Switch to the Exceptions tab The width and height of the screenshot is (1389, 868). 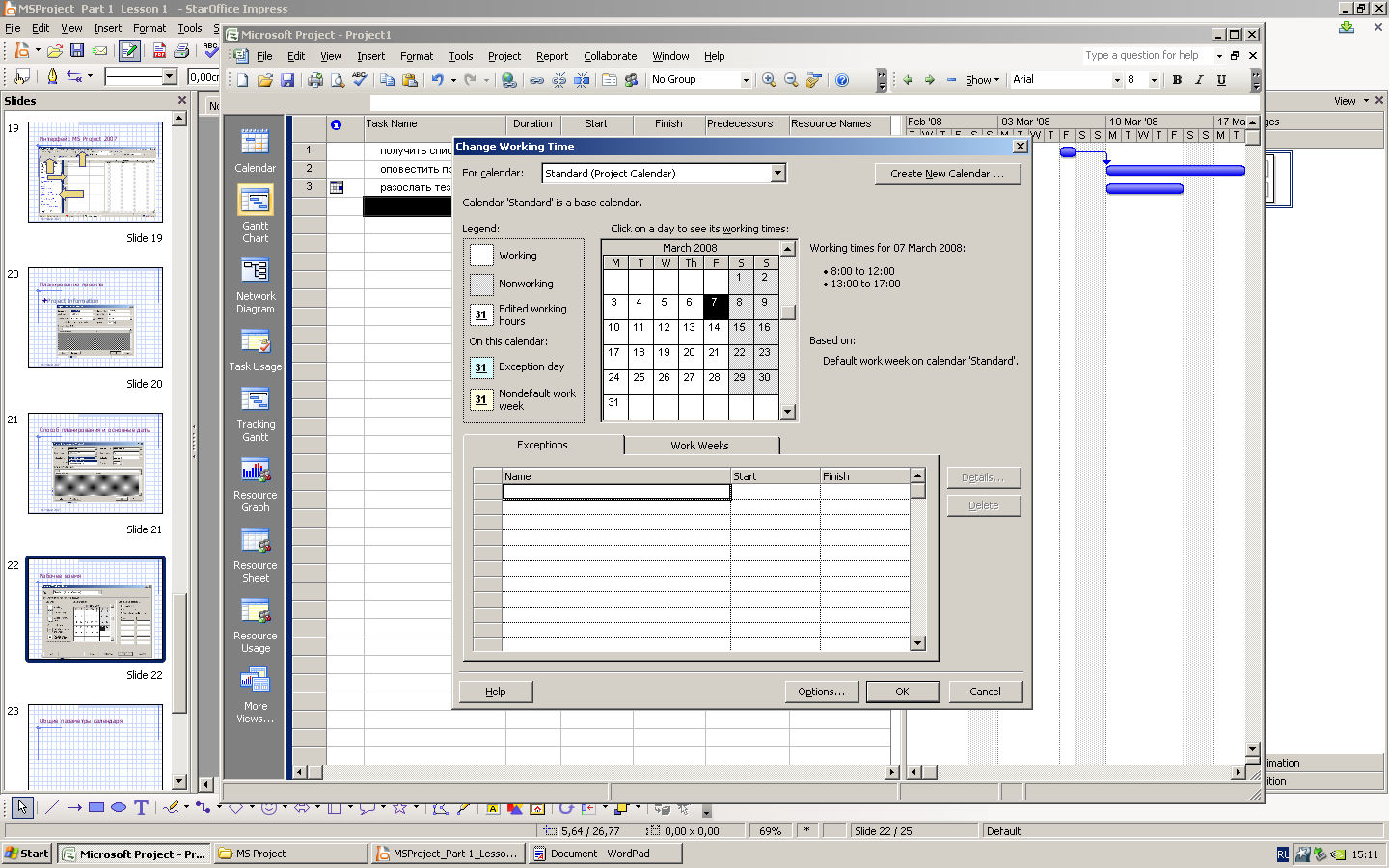click(543, 445)
